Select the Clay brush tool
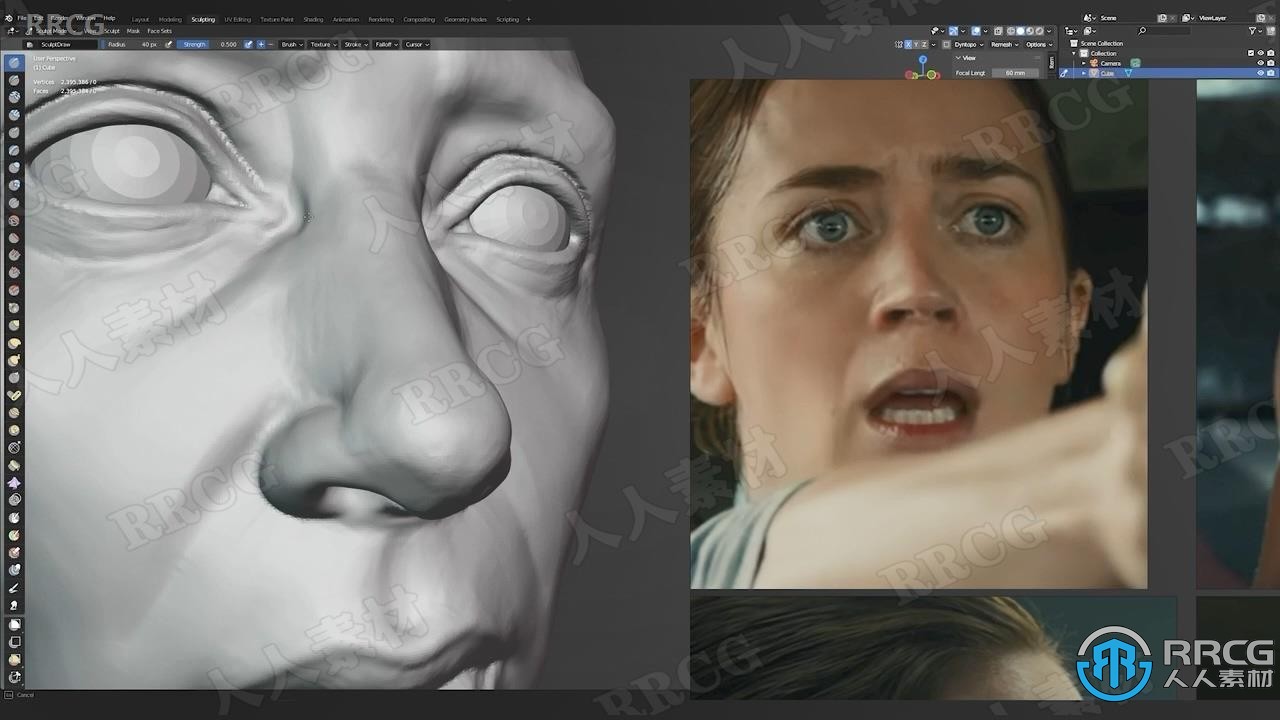 15,97
